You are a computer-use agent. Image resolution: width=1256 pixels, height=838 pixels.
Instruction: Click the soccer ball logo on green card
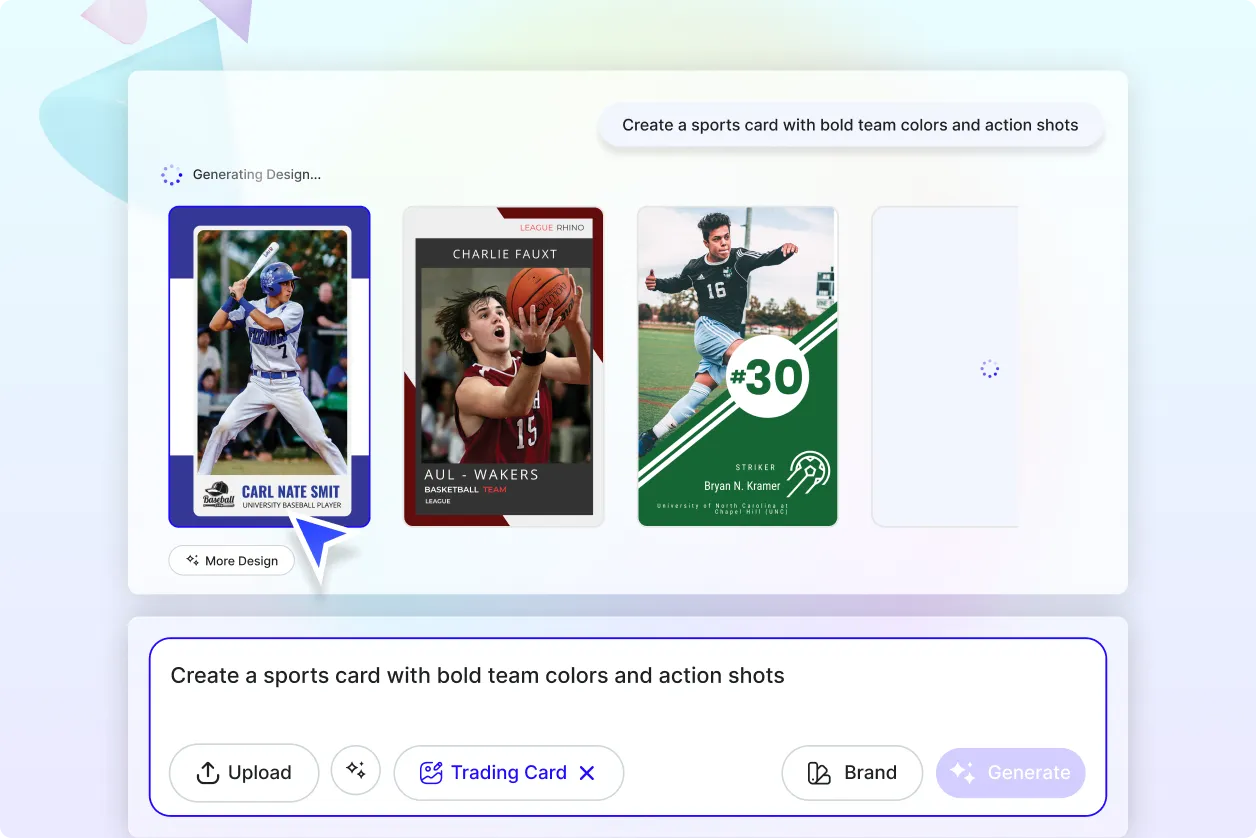click(x=807, y=473)
